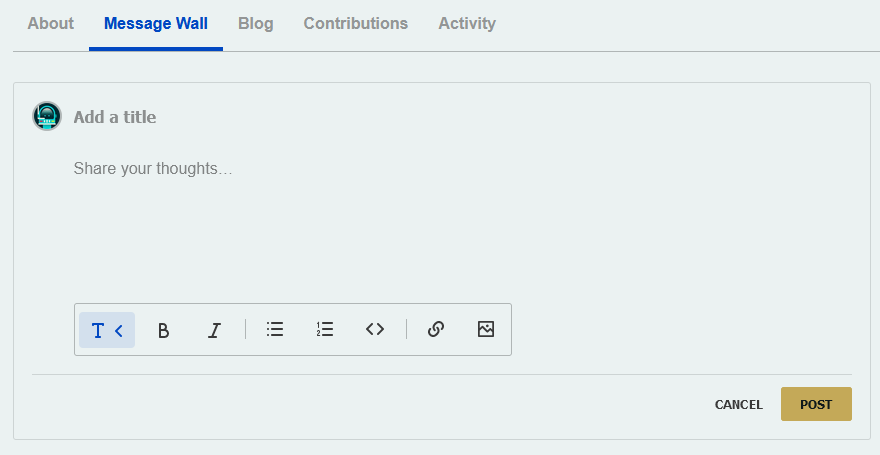Insert a code block
The height and width of the screenshot is (455, 880).
tap(375, 329)
